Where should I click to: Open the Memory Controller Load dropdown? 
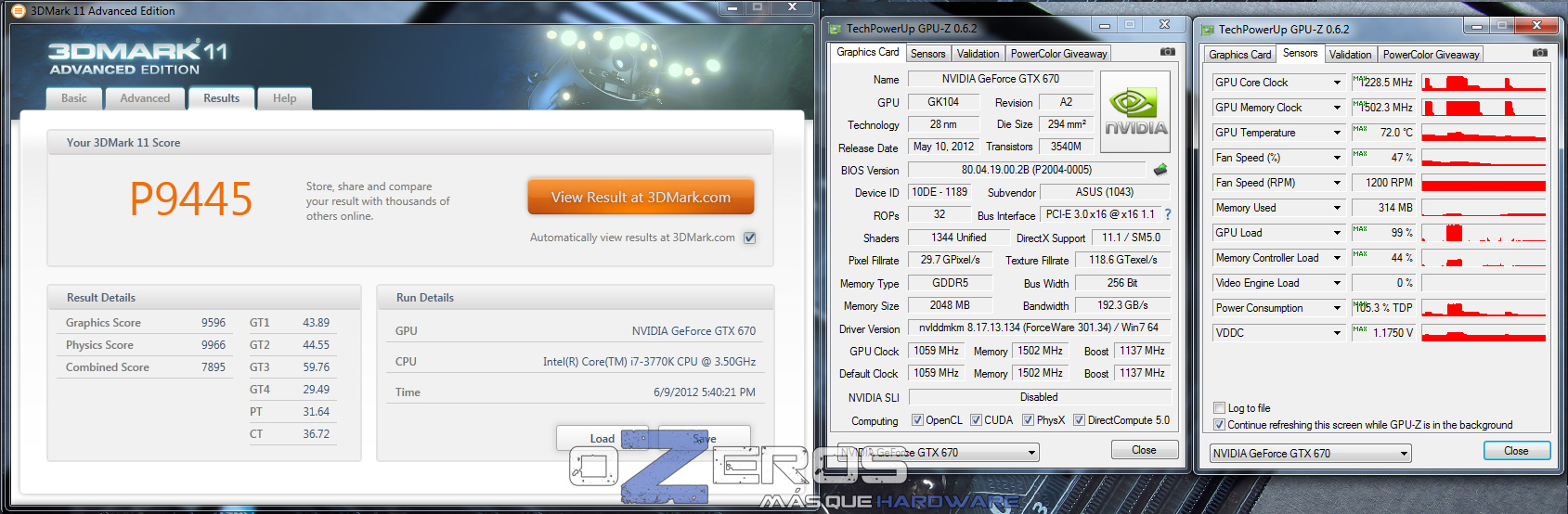[x=1338, y=258]
